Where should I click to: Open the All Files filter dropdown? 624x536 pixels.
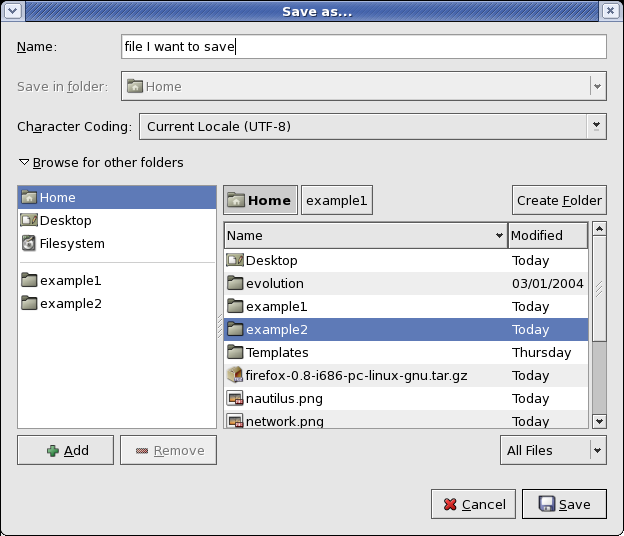point(553,450)
